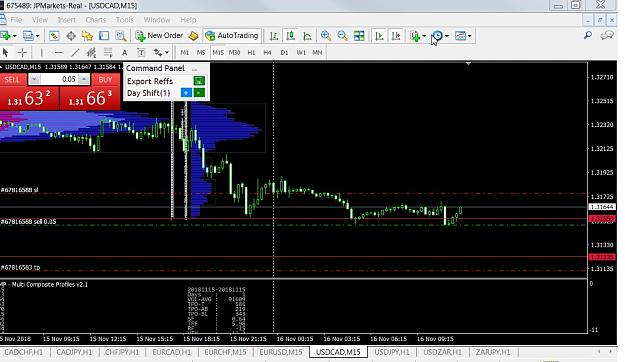Select the Text 'A' tool
Image resolution: width=625 pixels, height=362 pixels.
pos(124,52)
